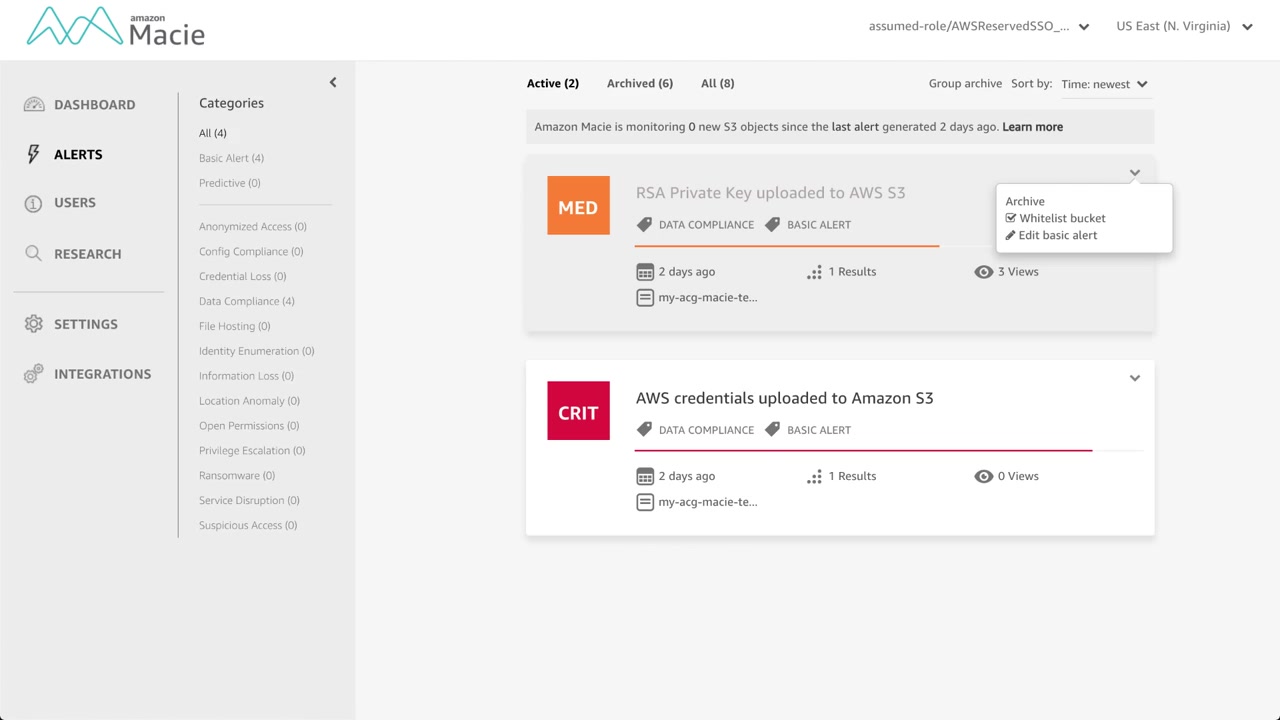The width and height of the screenshot is (1280, 720).
Task: Switch to the Archived (6) tab
Action: pos(640,83)
